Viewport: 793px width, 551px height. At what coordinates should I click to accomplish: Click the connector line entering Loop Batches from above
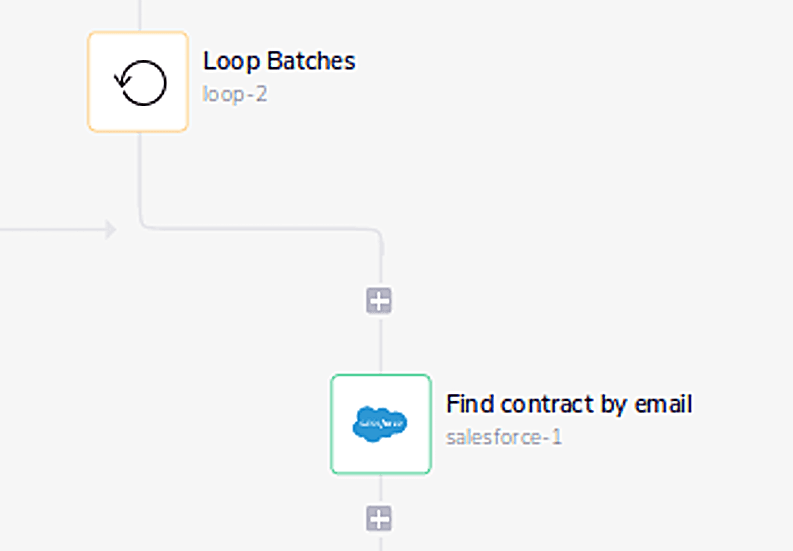139,15
